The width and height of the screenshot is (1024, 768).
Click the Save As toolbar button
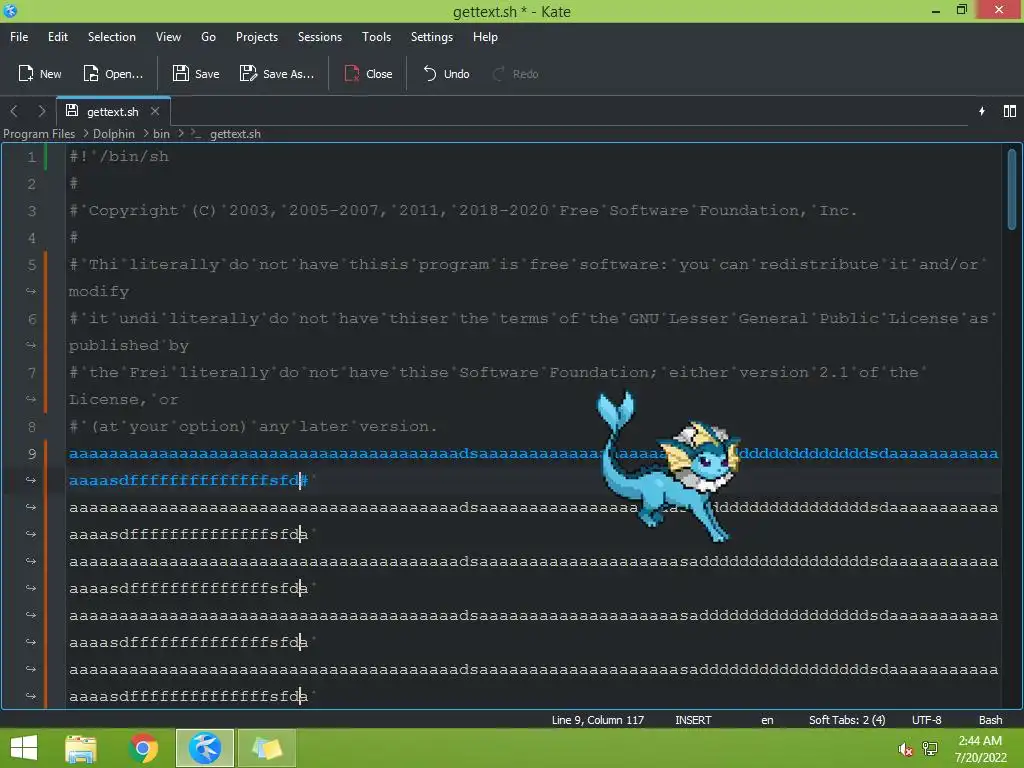click(277, 74)
